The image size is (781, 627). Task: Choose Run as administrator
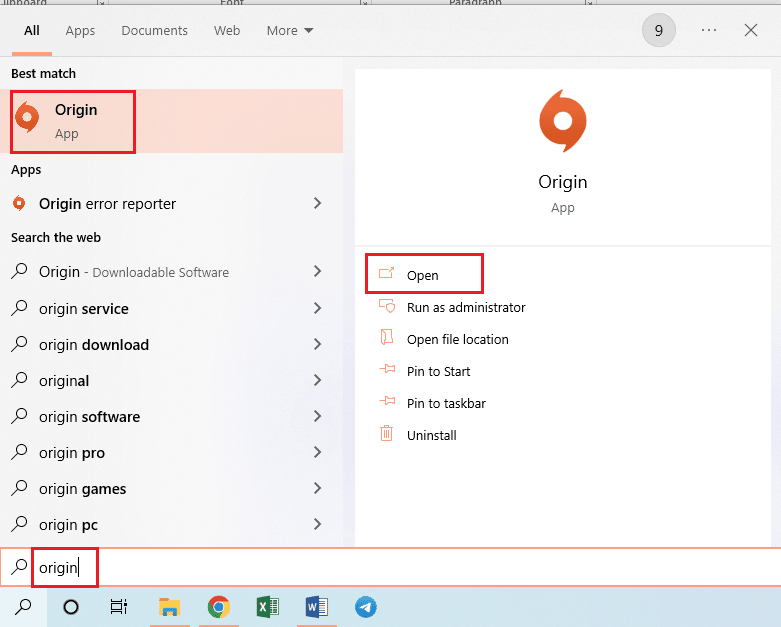[466, 307]
